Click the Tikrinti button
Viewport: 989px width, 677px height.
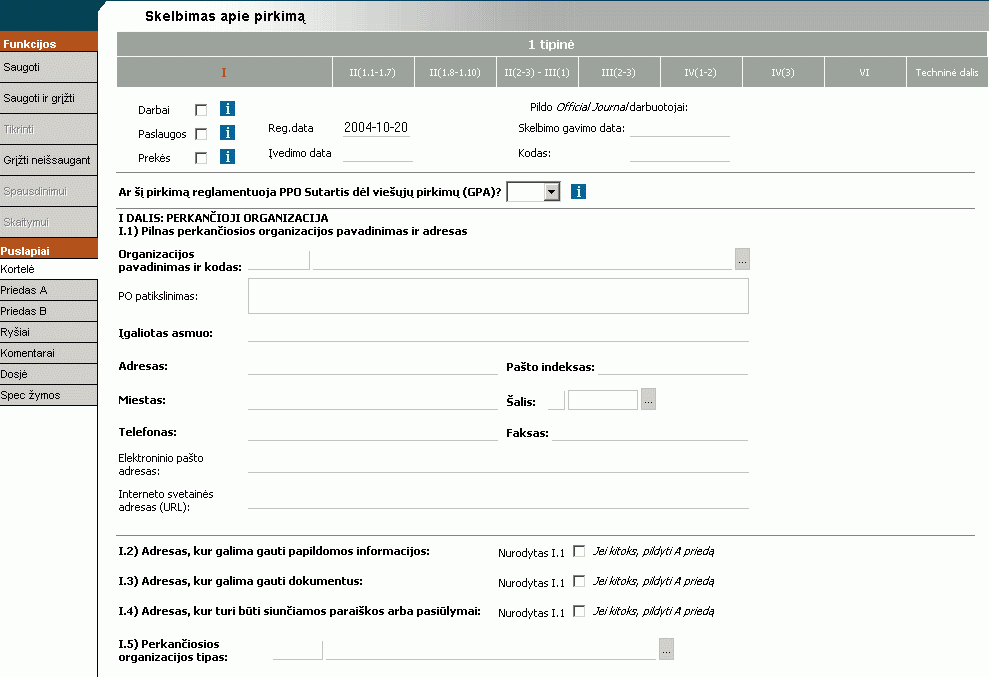point(49,129)
